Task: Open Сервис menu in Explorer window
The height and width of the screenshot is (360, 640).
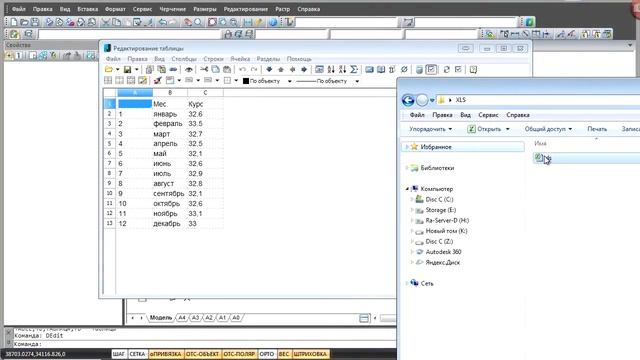Action: [x=488, y=115]
